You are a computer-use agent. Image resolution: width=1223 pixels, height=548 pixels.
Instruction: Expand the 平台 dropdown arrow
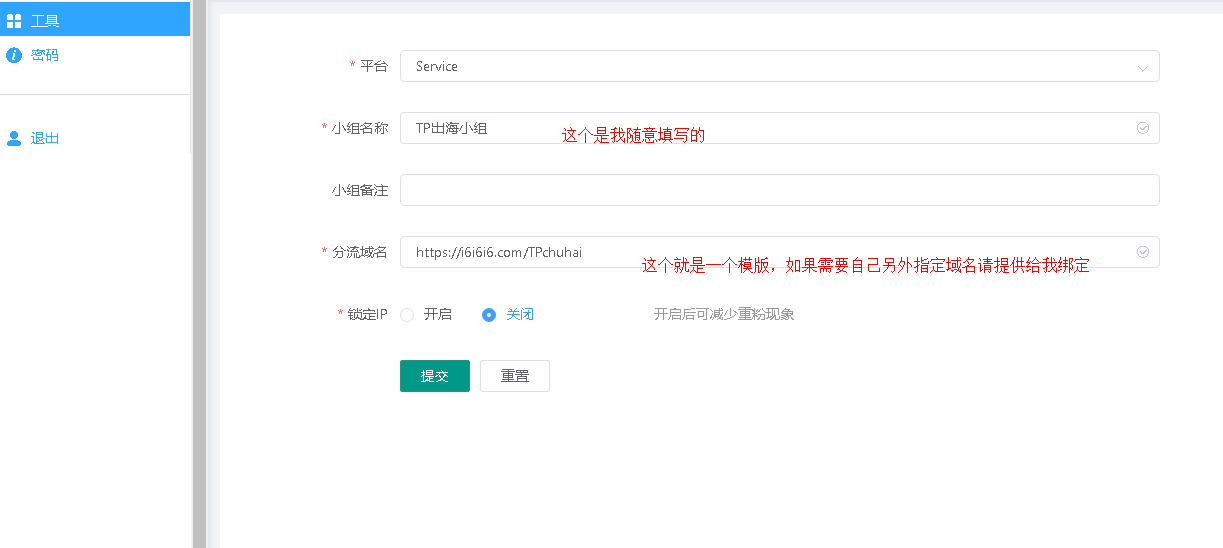click(x=1143, y=68)
